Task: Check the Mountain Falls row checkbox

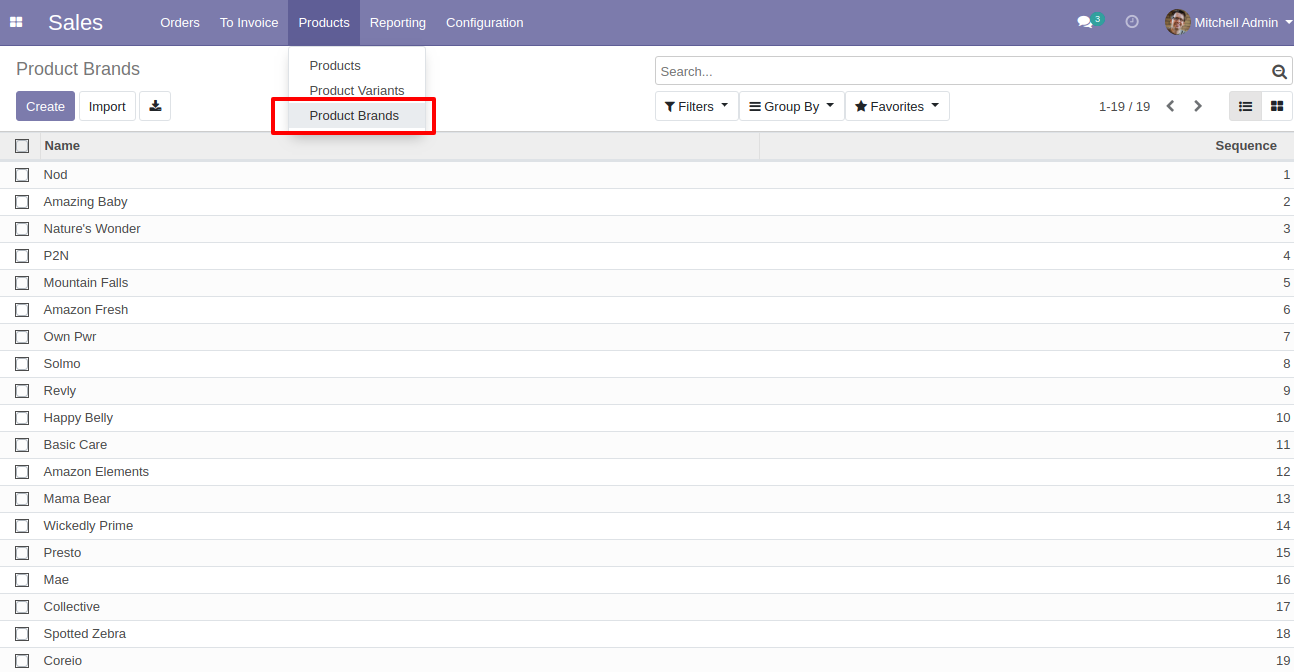Action: (22, 283)
